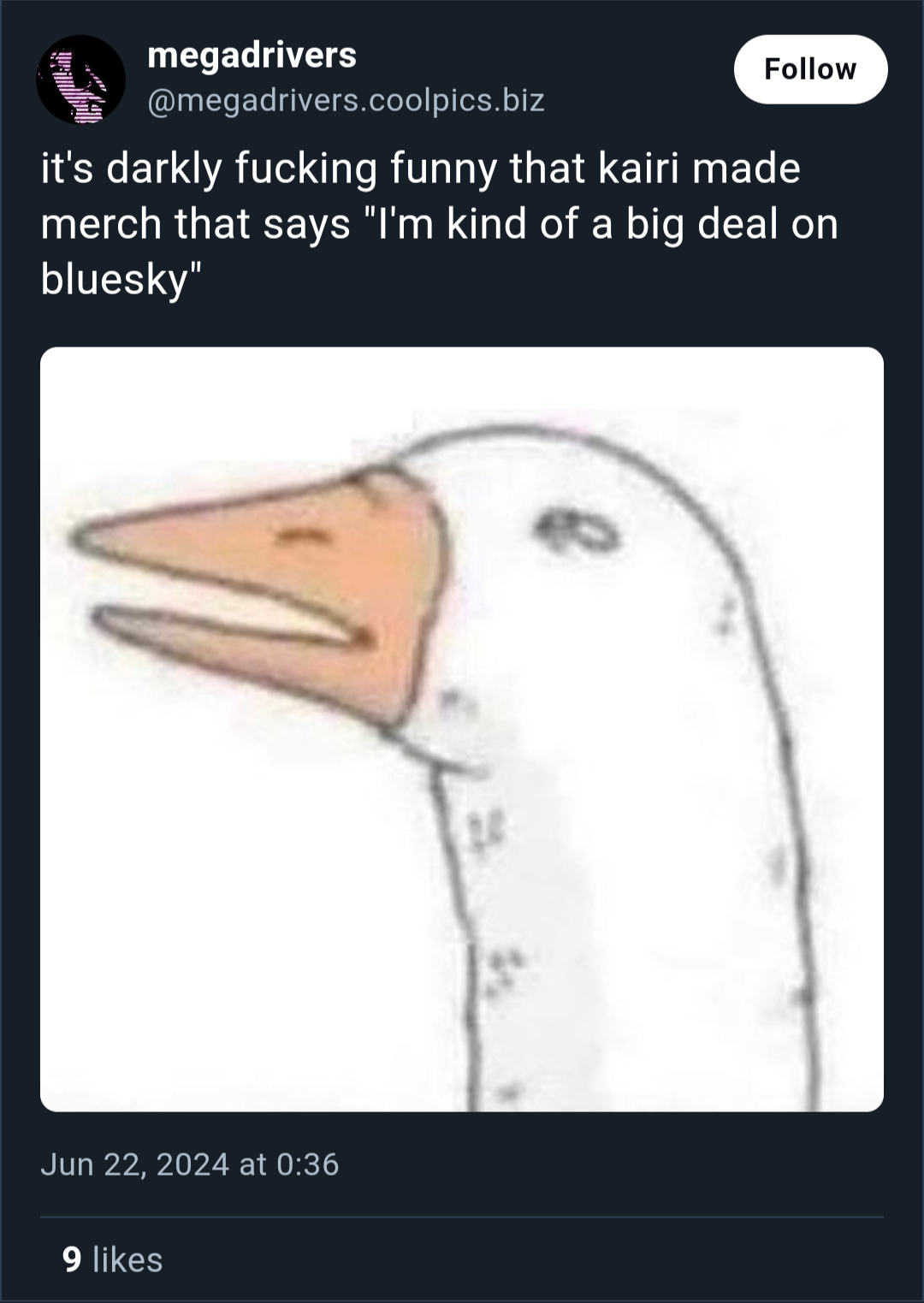Open the 9 likes list

click(x=112, y=1259)
